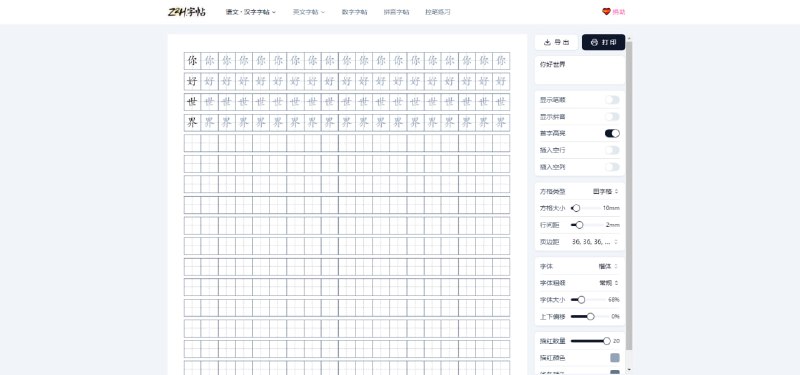Click the highlighted black 界 character in fourth row

click(x=192, y=122)
